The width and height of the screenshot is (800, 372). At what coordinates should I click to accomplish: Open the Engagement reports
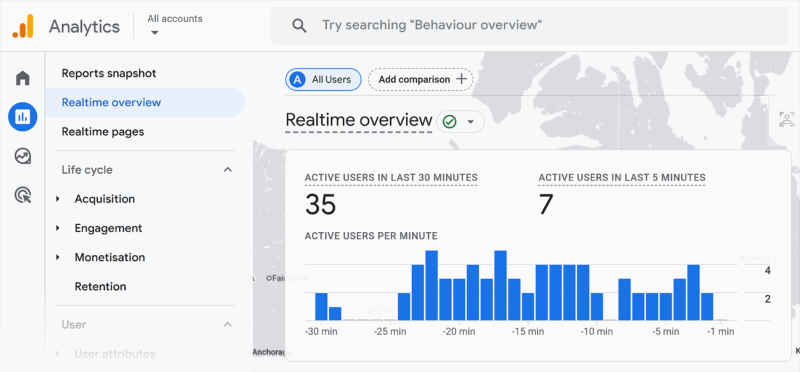pyautogui.click(x=108, y=228)
